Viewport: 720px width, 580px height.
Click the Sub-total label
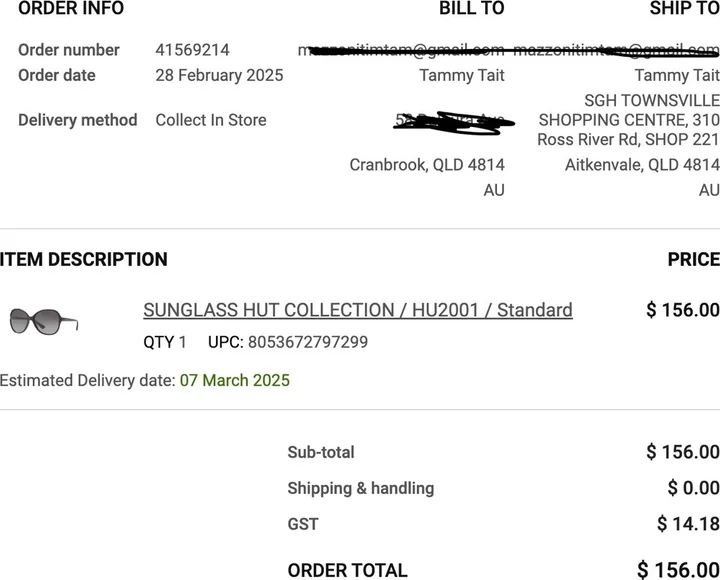click(x=321, y=452)
